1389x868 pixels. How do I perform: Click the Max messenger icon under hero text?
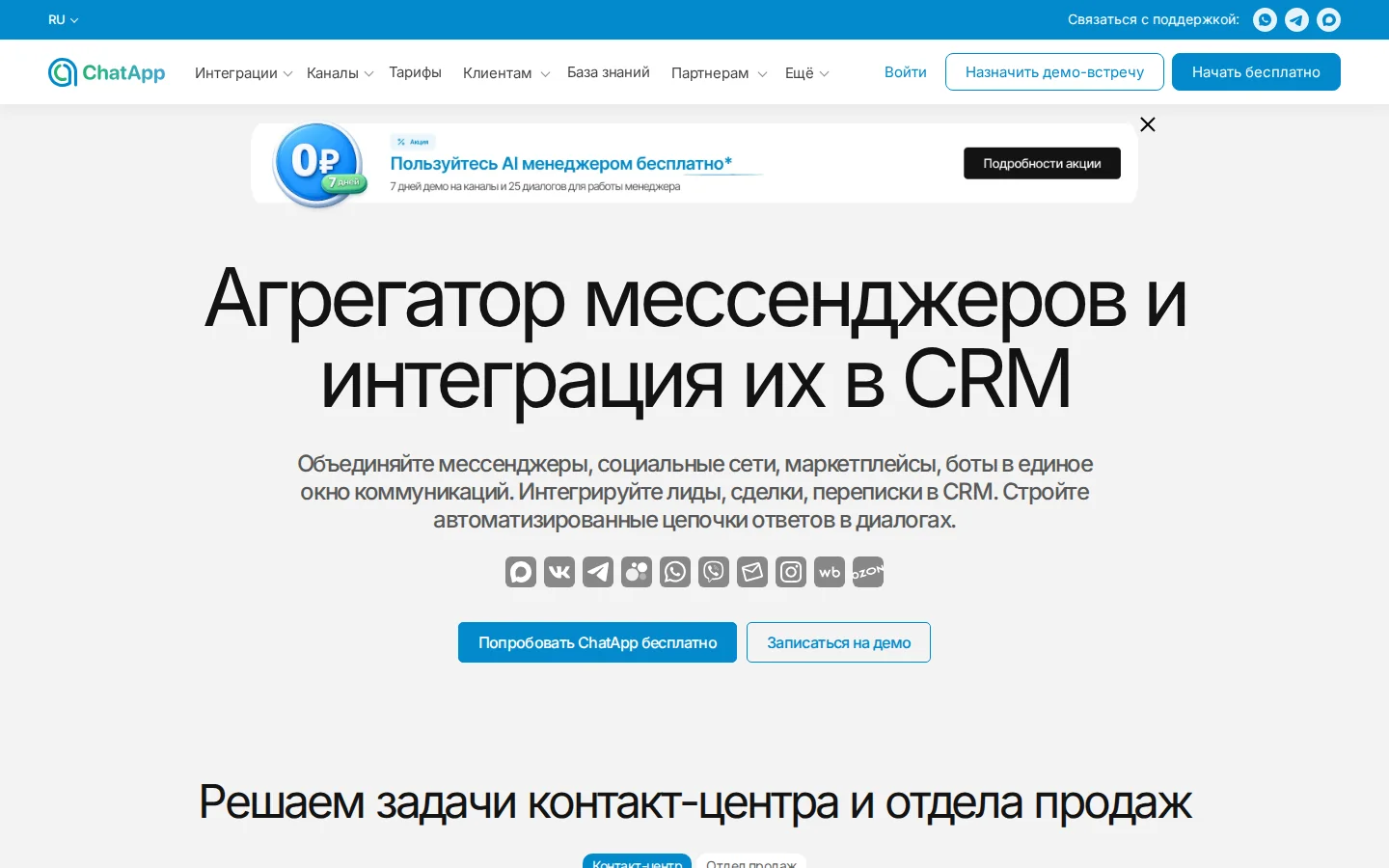[x=521, y=572]
